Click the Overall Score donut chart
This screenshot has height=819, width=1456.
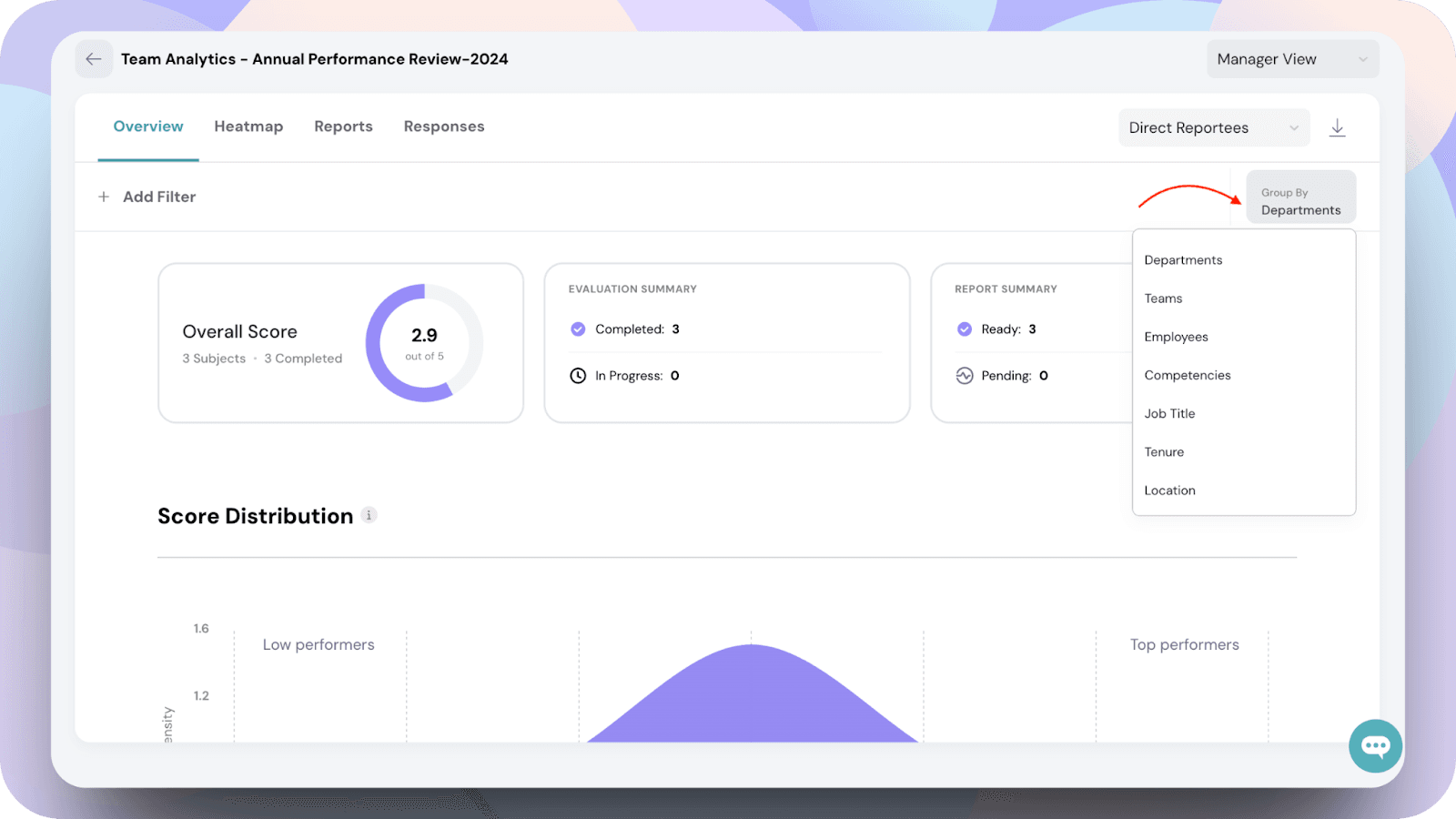[424, 343]
